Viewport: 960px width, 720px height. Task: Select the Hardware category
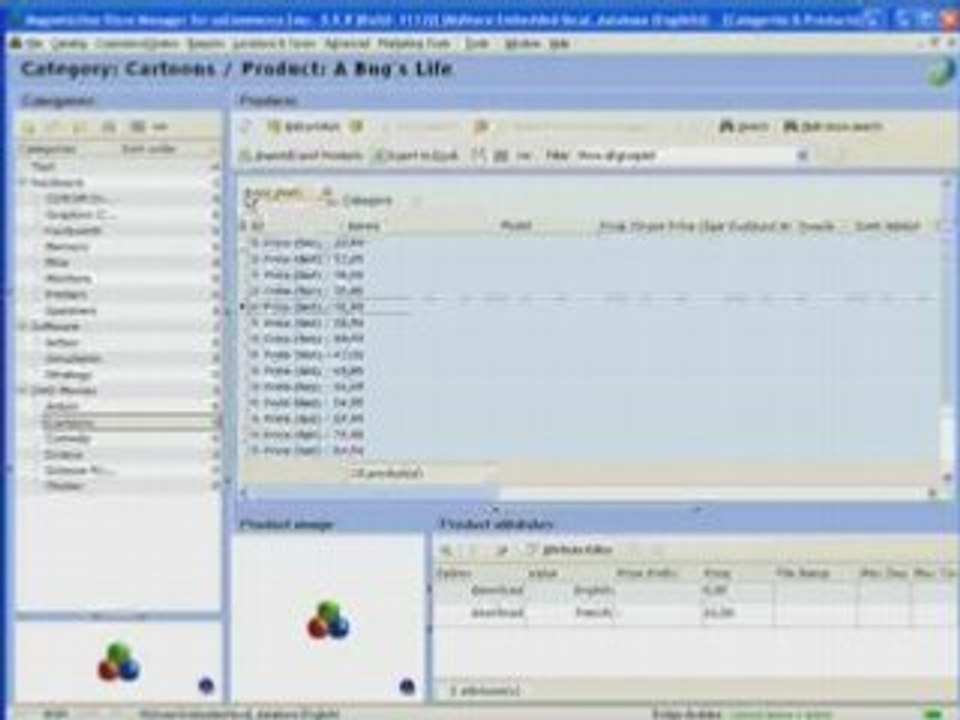coord(57,182)
